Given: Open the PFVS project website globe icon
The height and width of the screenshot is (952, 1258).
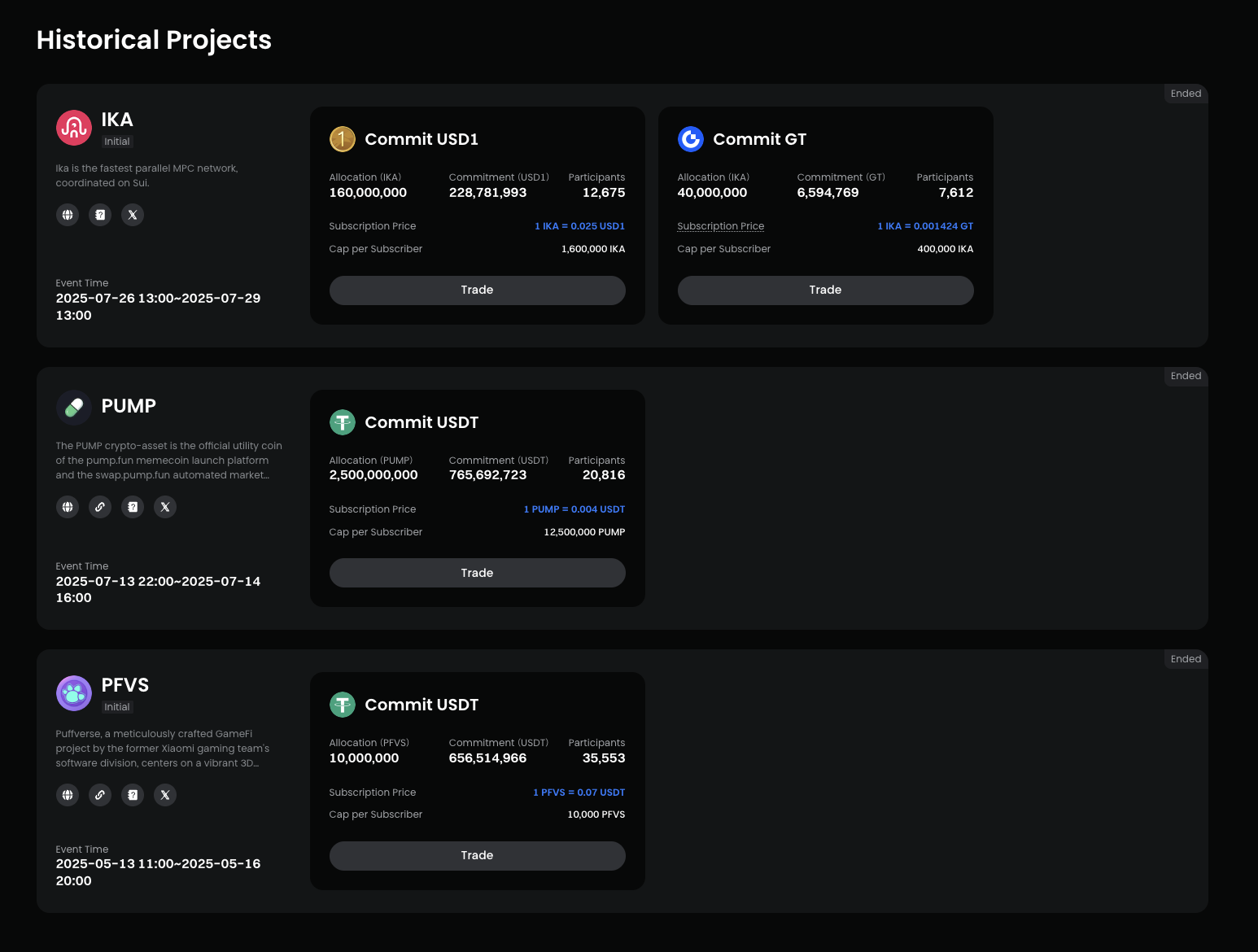Looking at the screenshot, I should (68, 795).
